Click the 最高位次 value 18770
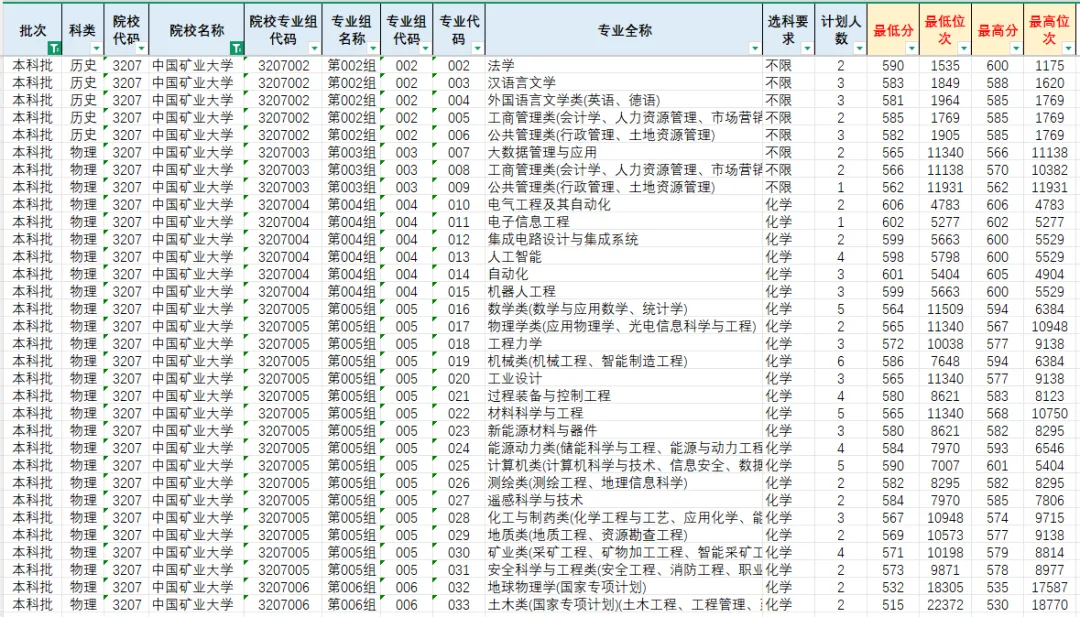The width and height of the screenshot is (1080, 617). click(1050, 605)
